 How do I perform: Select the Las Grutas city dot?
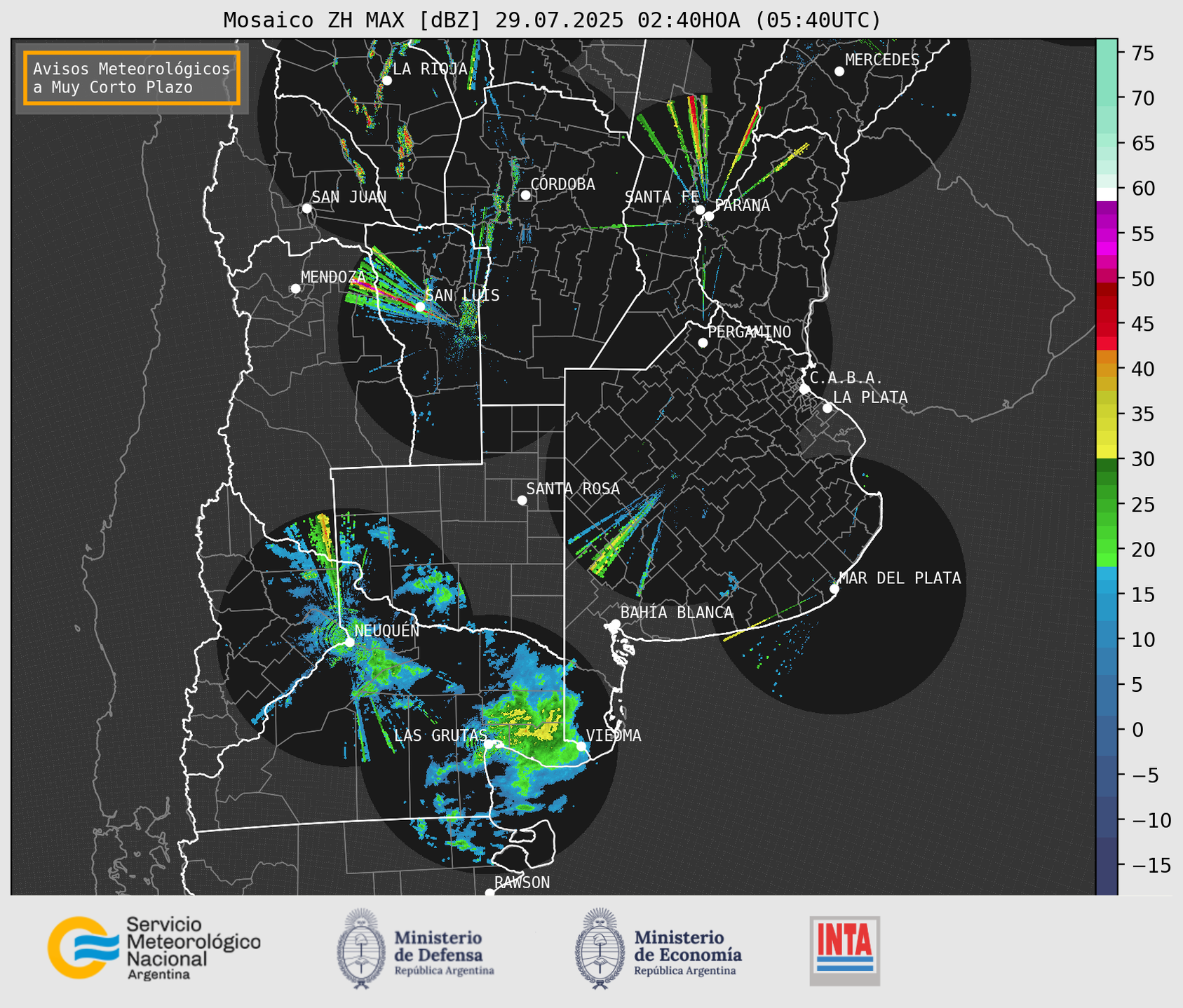pos(489,744)
